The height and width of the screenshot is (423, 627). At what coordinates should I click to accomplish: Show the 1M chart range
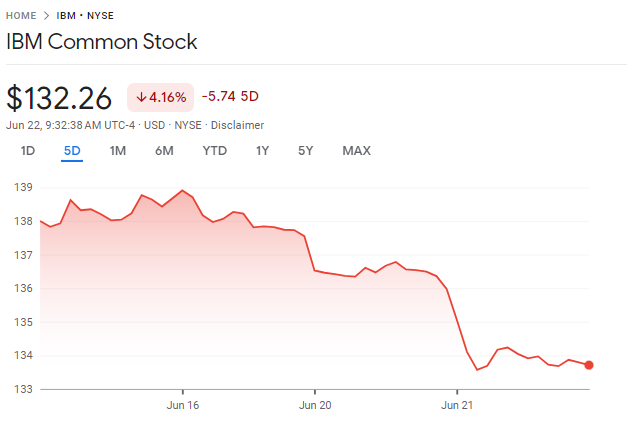pos(117,151)
